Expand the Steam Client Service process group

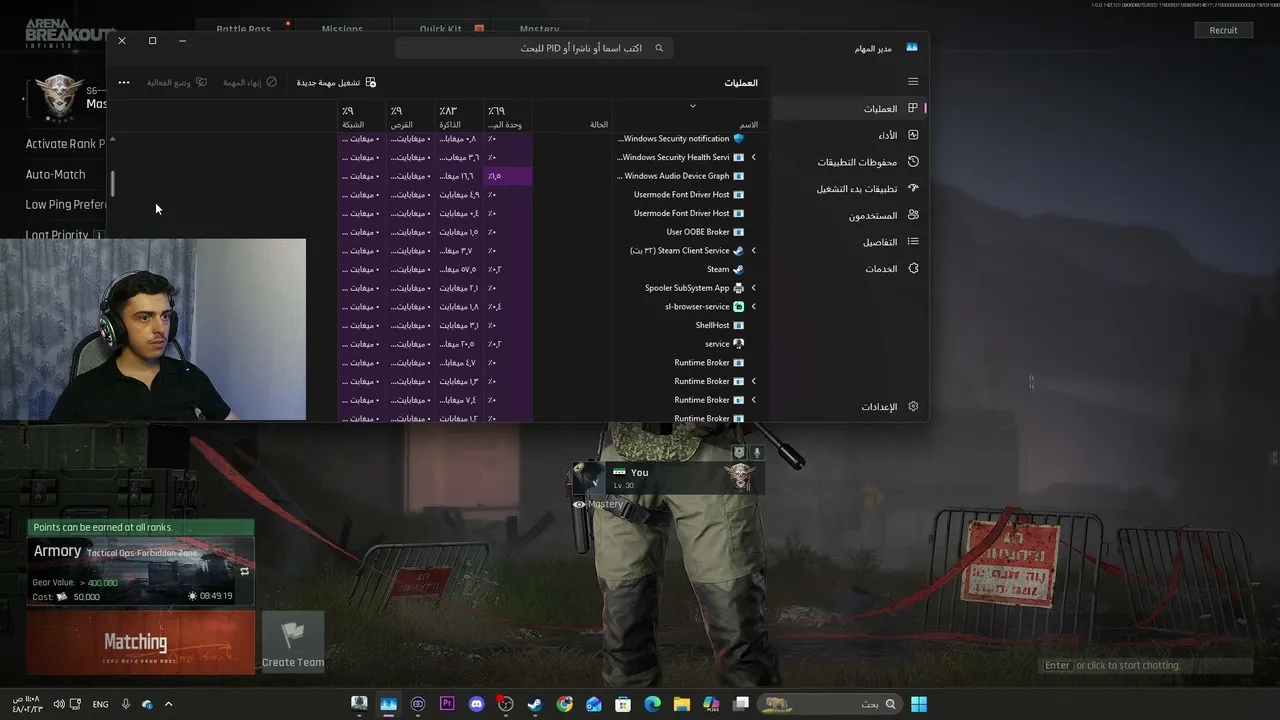754,251
